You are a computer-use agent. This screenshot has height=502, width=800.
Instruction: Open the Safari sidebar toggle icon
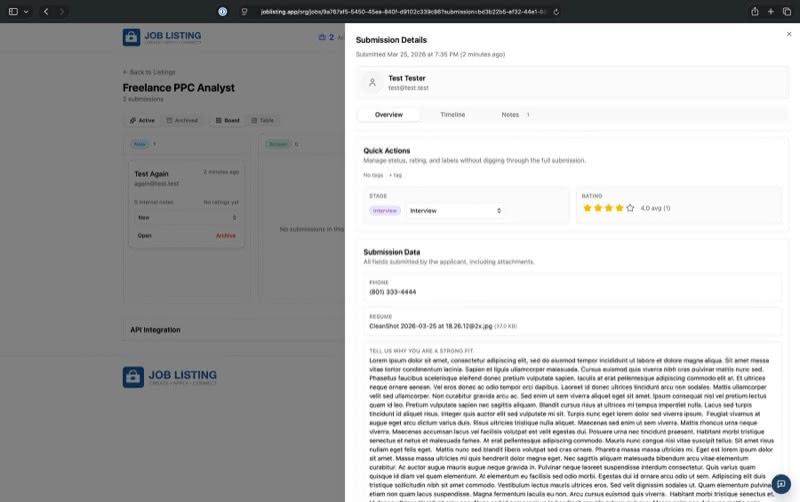click(13, 11)
